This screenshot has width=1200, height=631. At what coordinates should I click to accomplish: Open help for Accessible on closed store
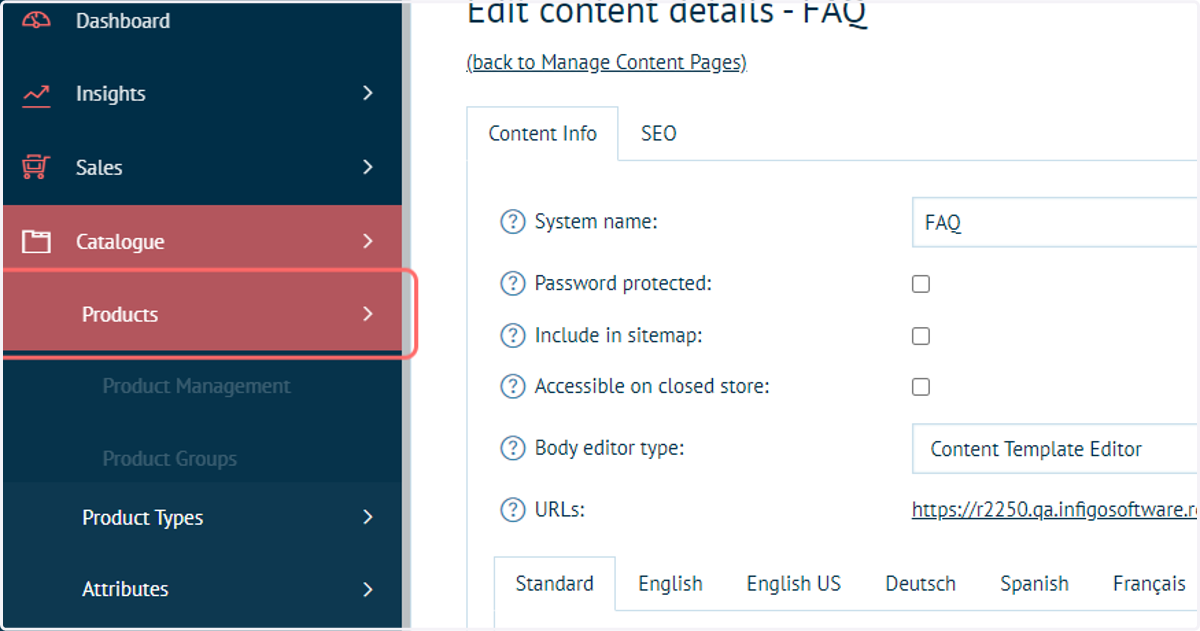[512, 386]
